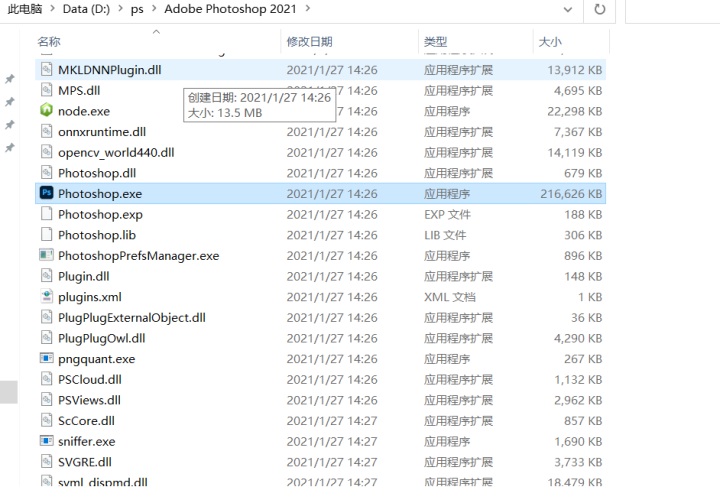Go to 此电脑 in the breadcrumb
720x490 pixels.
pos(25,9)
